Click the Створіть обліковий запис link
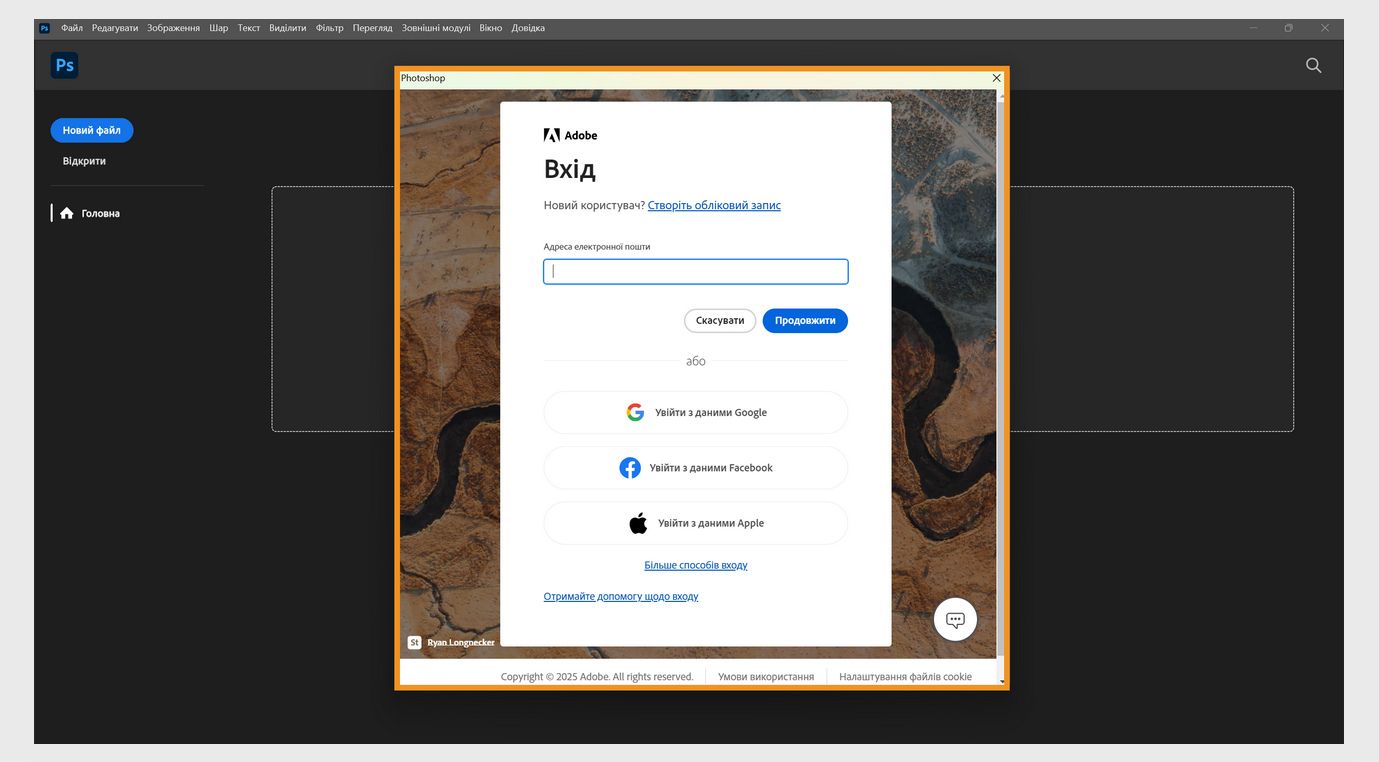The image size is (1379, 762). tap(714, 205)
